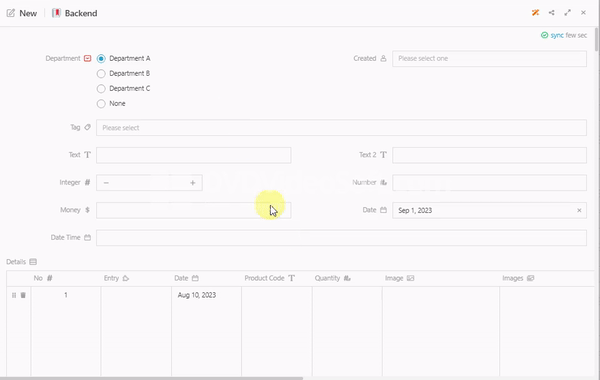600x380 pixels.
Task: Click the Images column pictures icon
Action: pos(530,278)
